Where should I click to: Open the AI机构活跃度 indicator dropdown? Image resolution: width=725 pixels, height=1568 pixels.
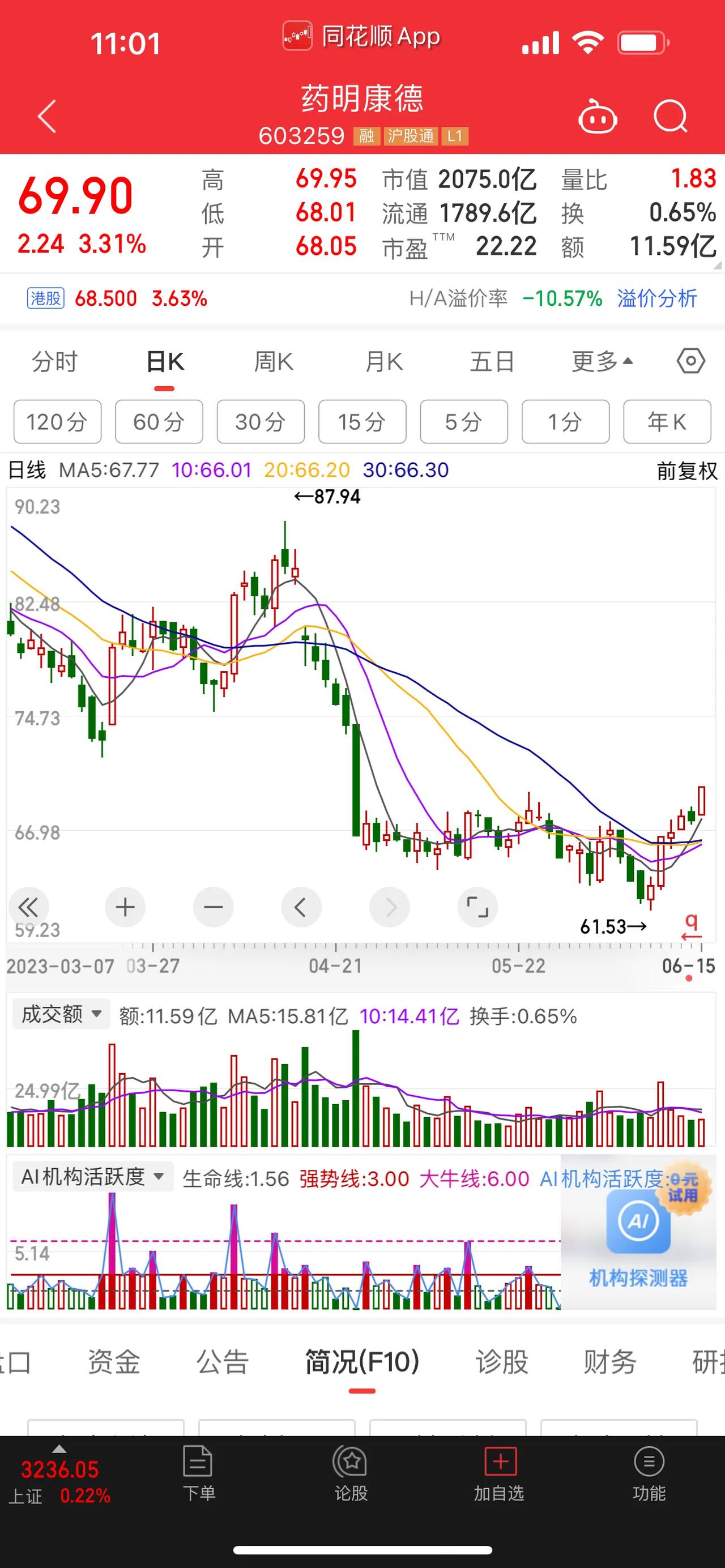[x=93, y=1176]
